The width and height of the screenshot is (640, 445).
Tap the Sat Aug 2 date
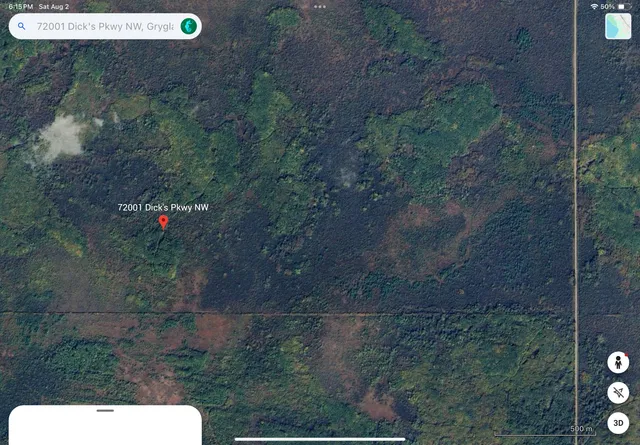[54, 7]
